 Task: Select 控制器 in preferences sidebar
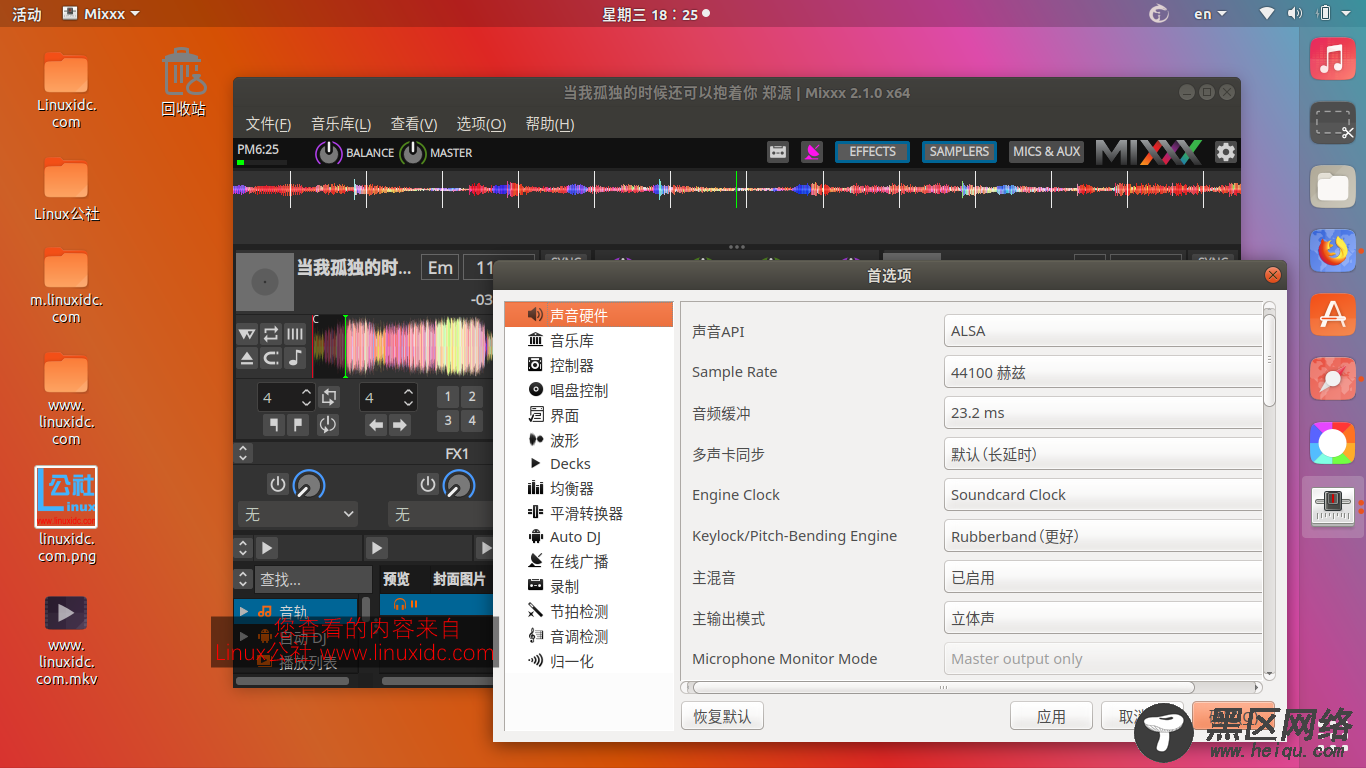coord(588,366)
